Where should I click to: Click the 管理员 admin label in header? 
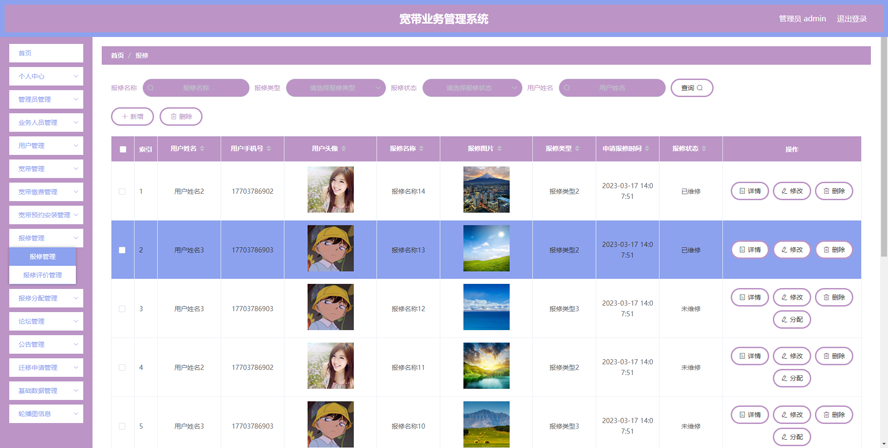802,19
